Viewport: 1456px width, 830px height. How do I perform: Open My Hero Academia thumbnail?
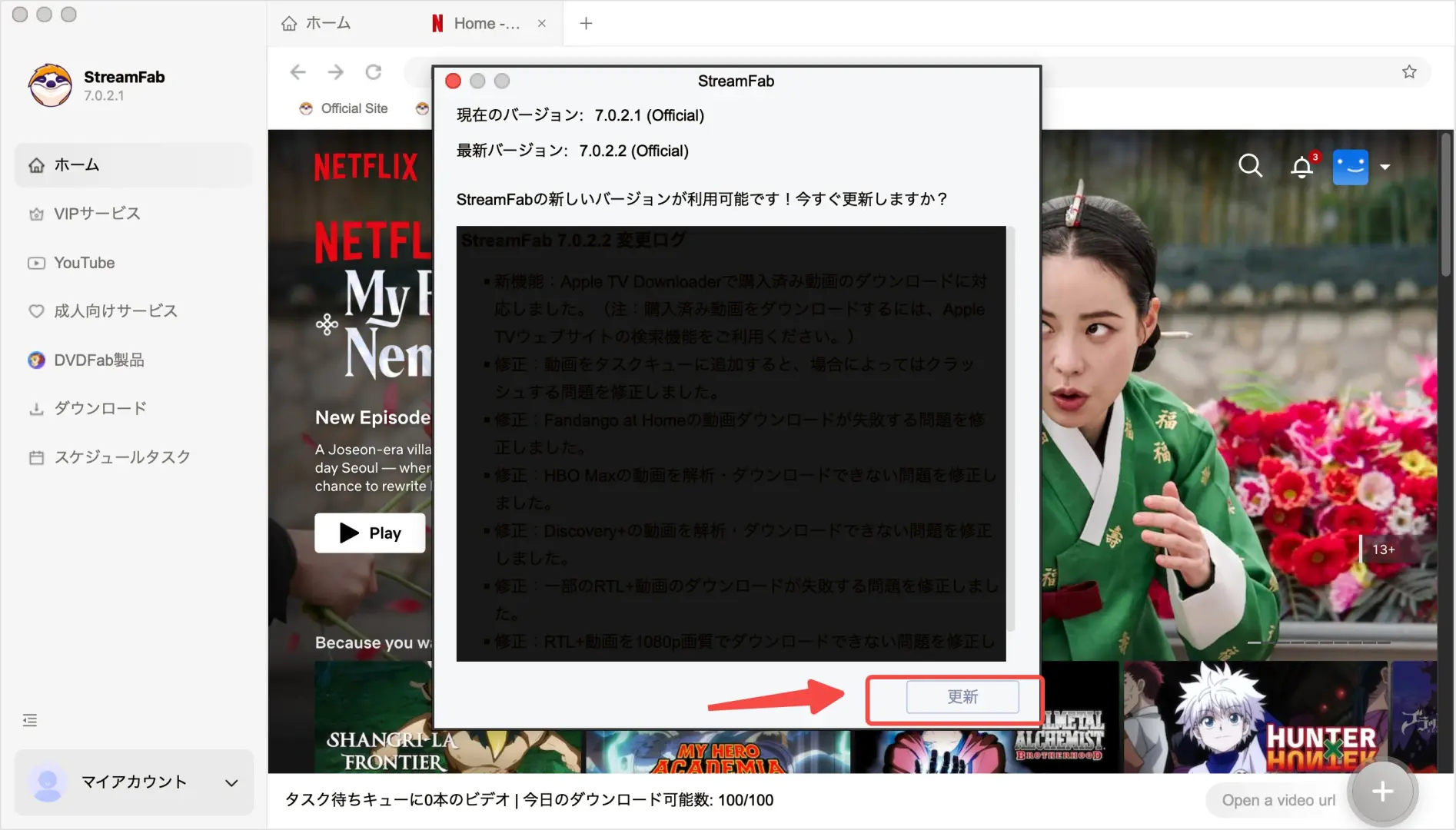[719, 752]
